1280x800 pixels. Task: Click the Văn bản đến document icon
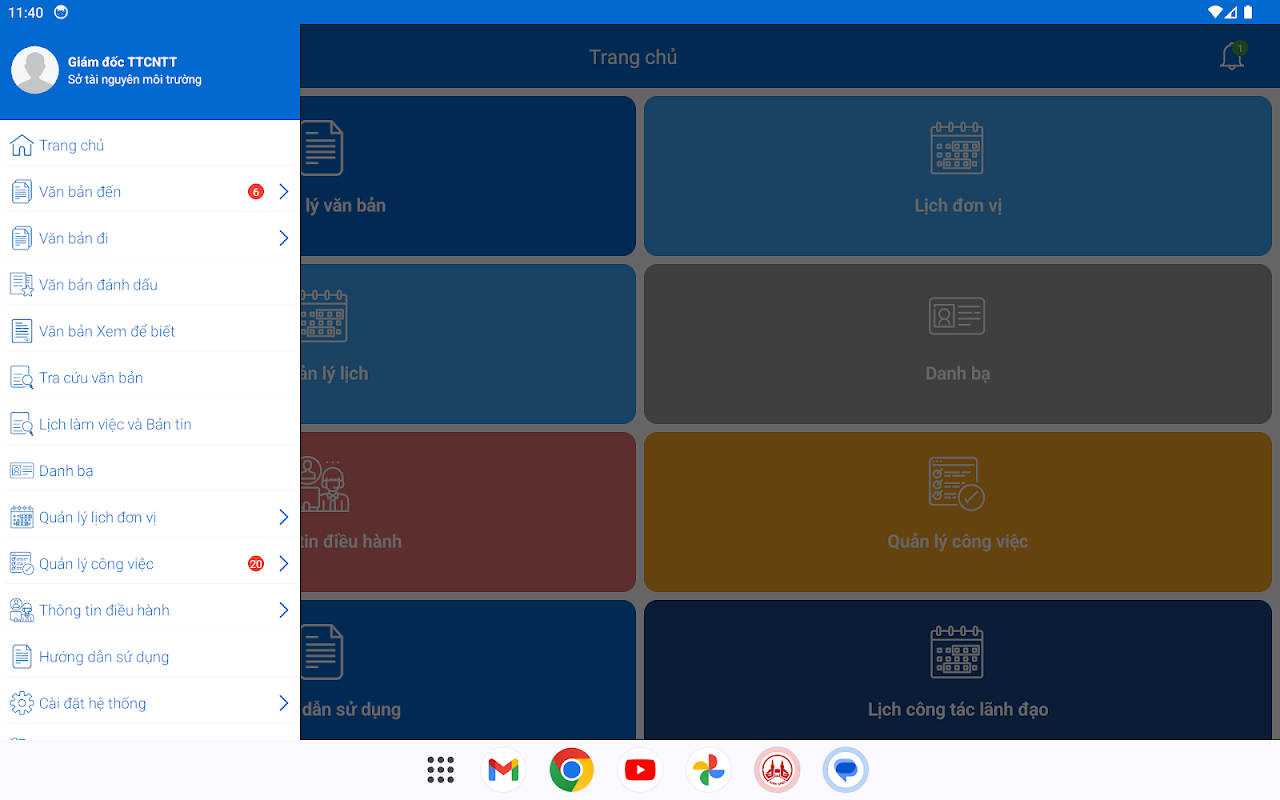pyautogui.click(x=22, y=191)
